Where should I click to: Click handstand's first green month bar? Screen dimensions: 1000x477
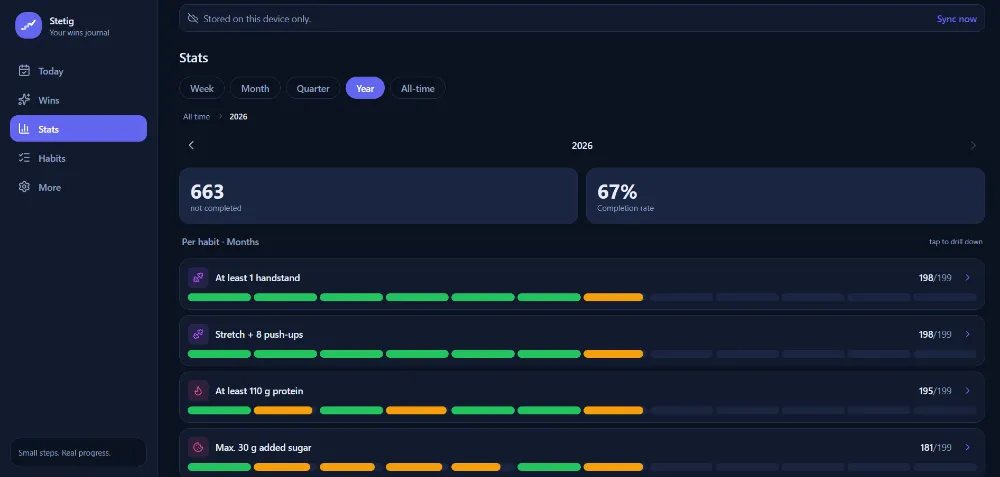[219, 297]
